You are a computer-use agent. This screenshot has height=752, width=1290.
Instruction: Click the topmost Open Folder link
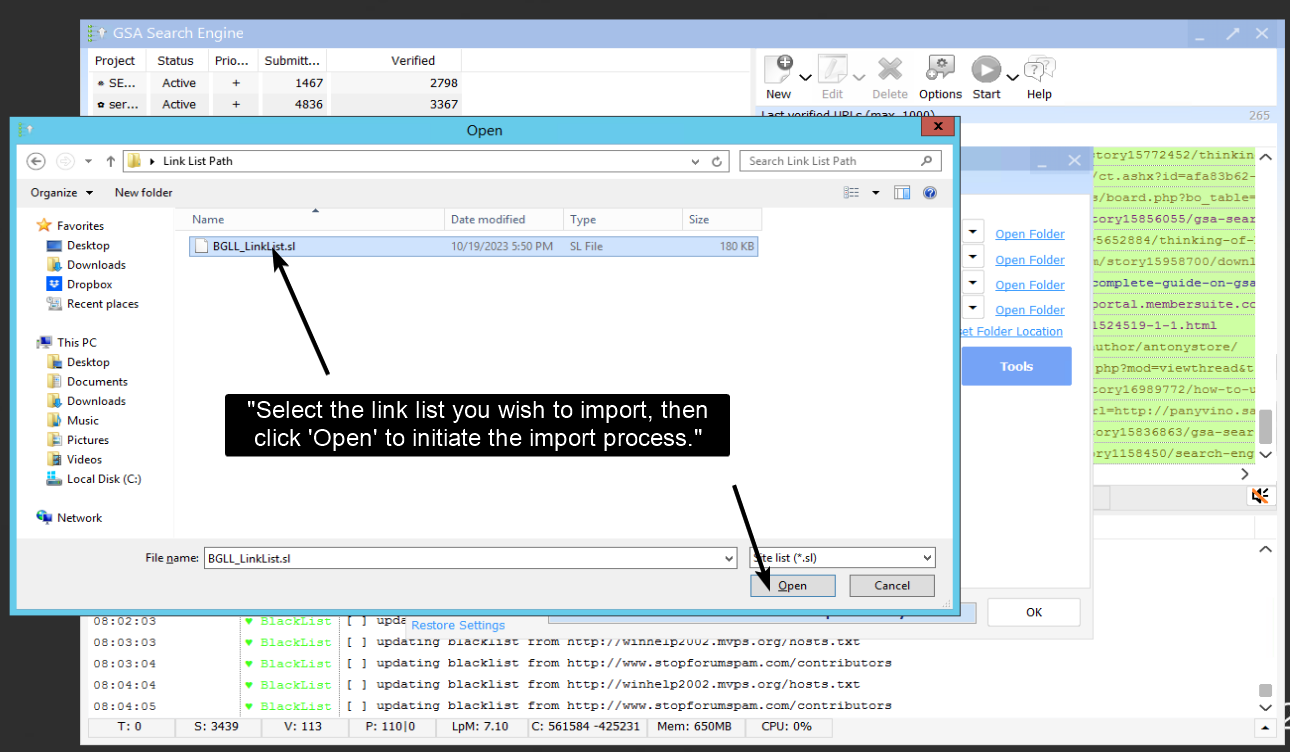(1030, 234)
